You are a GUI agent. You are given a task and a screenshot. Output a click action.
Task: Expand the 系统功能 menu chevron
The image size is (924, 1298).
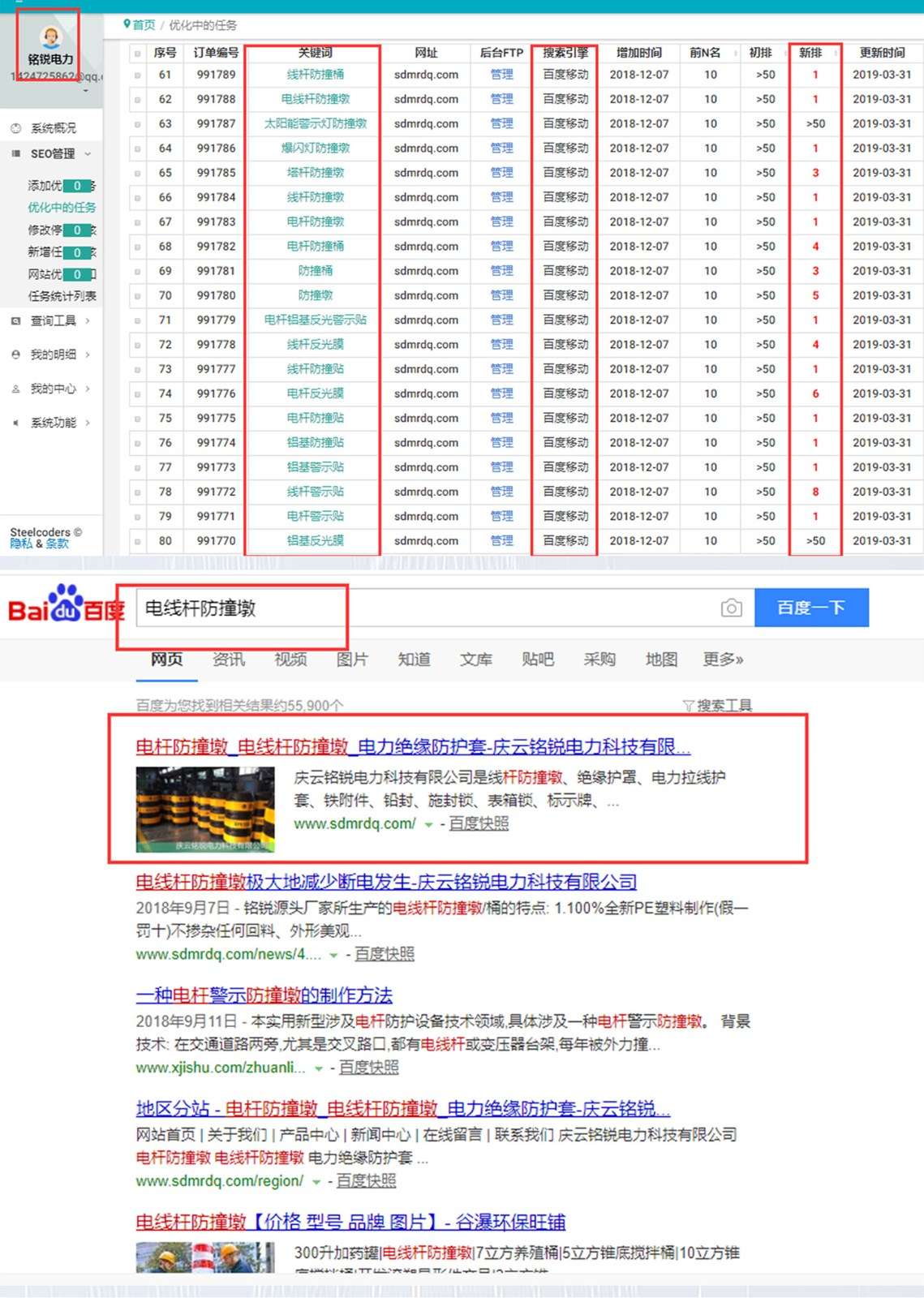point(88,423)
